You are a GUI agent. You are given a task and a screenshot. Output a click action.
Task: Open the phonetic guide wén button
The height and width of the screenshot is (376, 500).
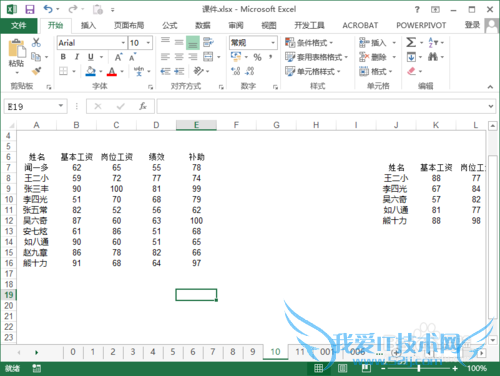click(x=139, y=71)
